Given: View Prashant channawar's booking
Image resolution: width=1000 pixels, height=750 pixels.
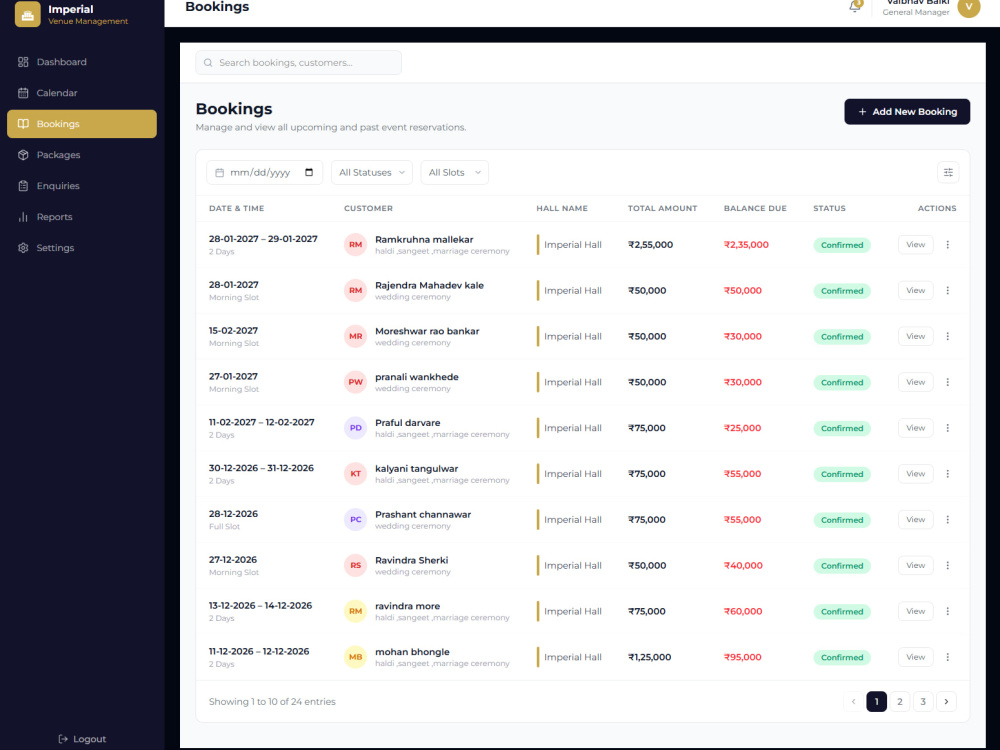Looking at the screenshot, I should tap(915, 520).
